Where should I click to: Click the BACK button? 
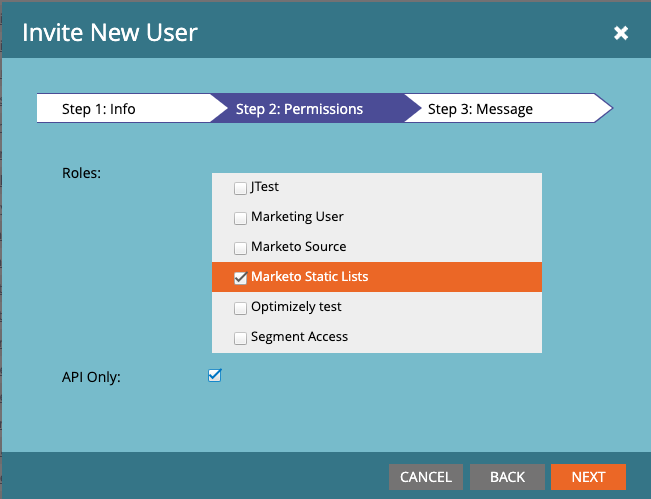coord(507,477)
